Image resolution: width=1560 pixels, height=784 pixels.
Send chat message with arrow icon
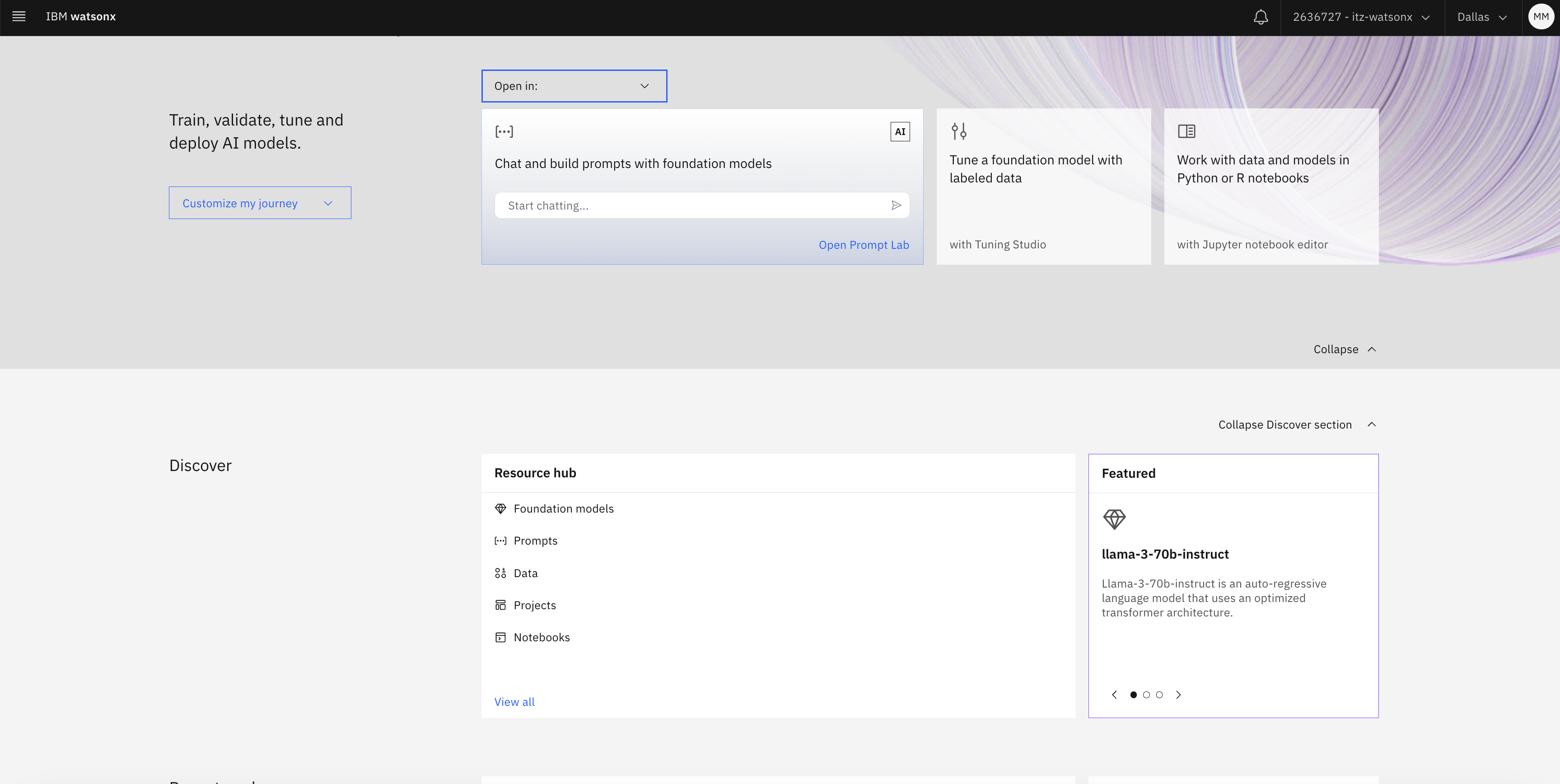(x=896, y=206)
